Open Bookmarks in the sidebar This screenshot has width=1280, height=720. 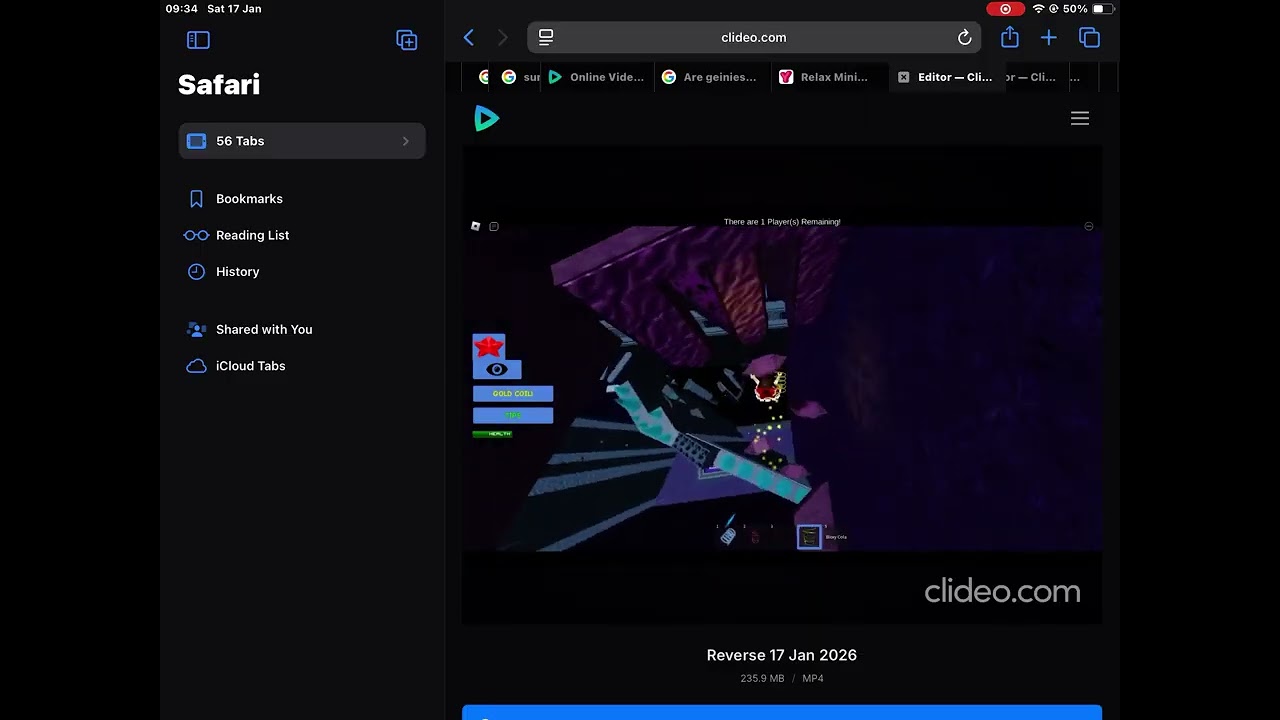pos(249,199)
